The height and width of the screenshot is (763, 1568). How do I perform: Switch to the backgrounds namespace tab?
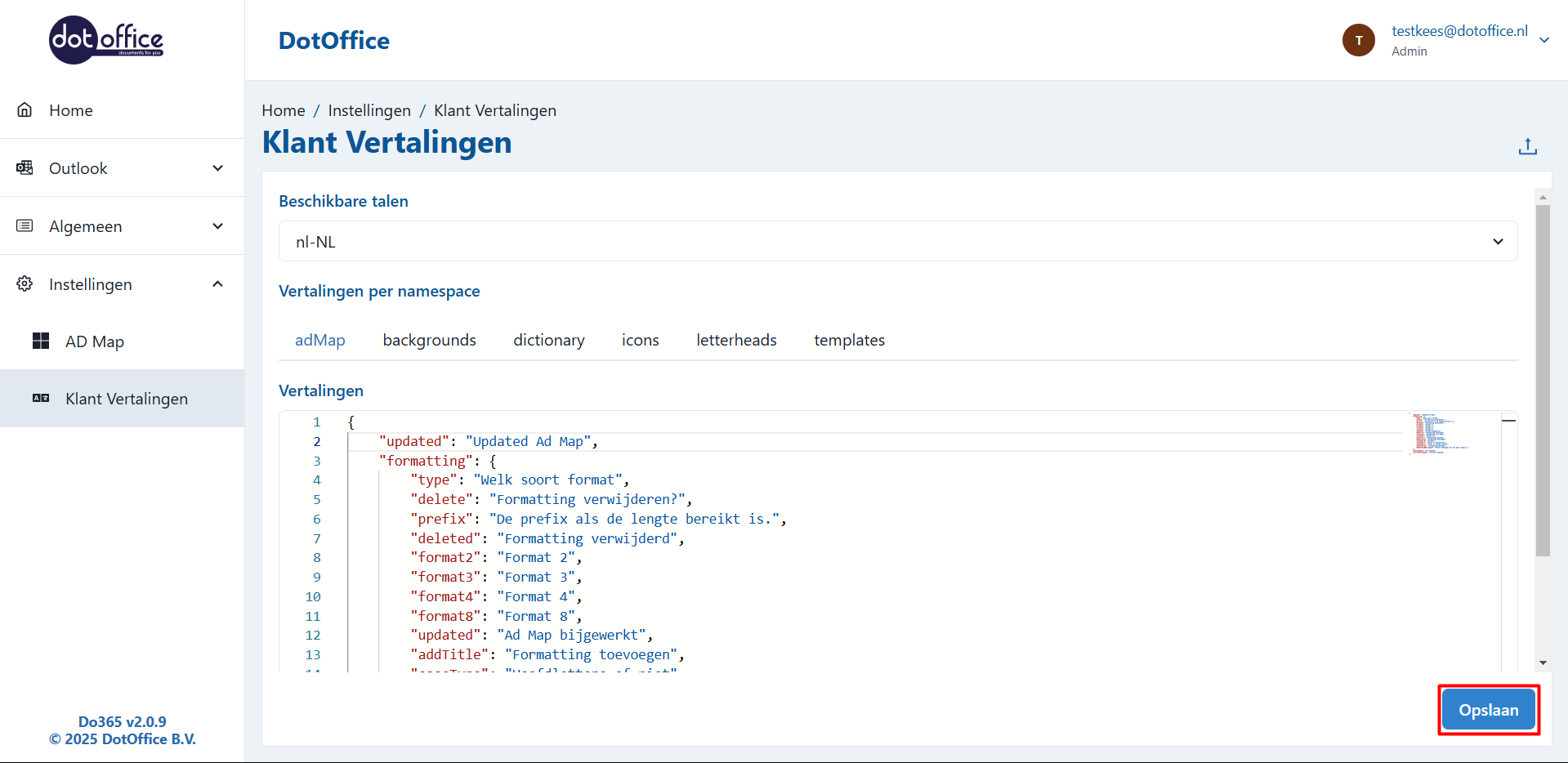click(x=429, y=341)
